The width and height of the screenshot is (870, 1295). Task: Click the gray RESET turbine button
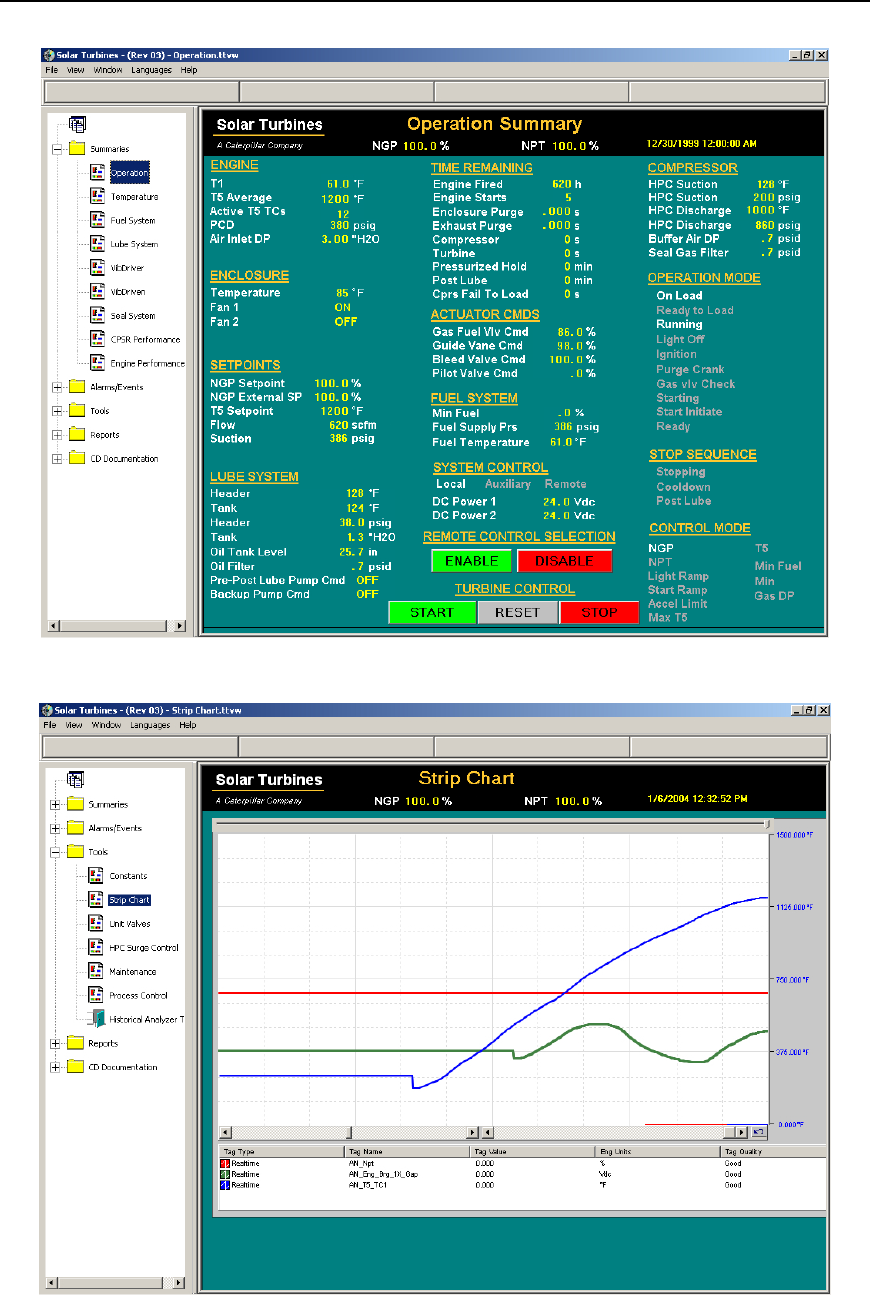517,613
